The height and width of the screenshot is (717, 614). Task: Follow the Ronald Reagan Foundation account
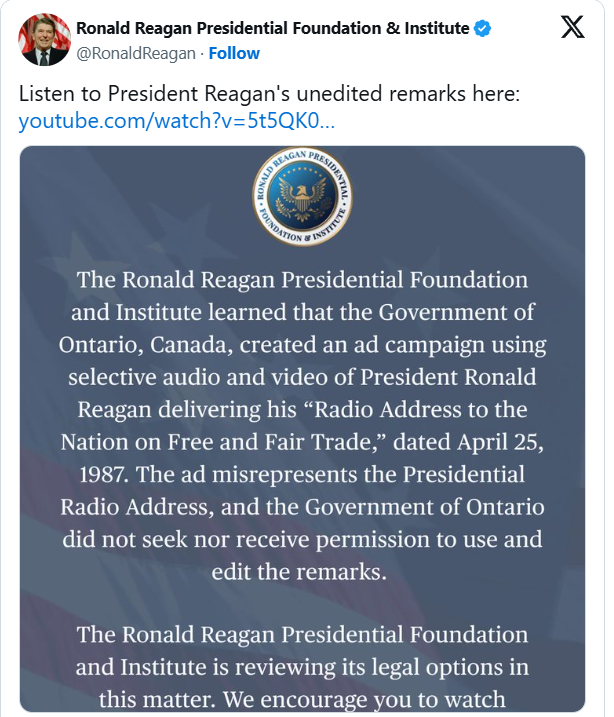(234, 53)
